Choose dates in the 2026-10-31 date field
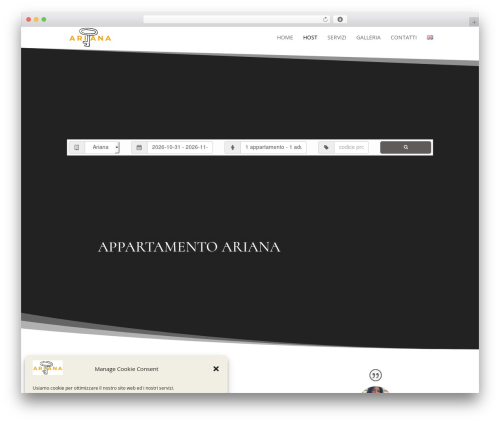The height and width of the screenshot is (423, 500). click(x=180, y=147)
